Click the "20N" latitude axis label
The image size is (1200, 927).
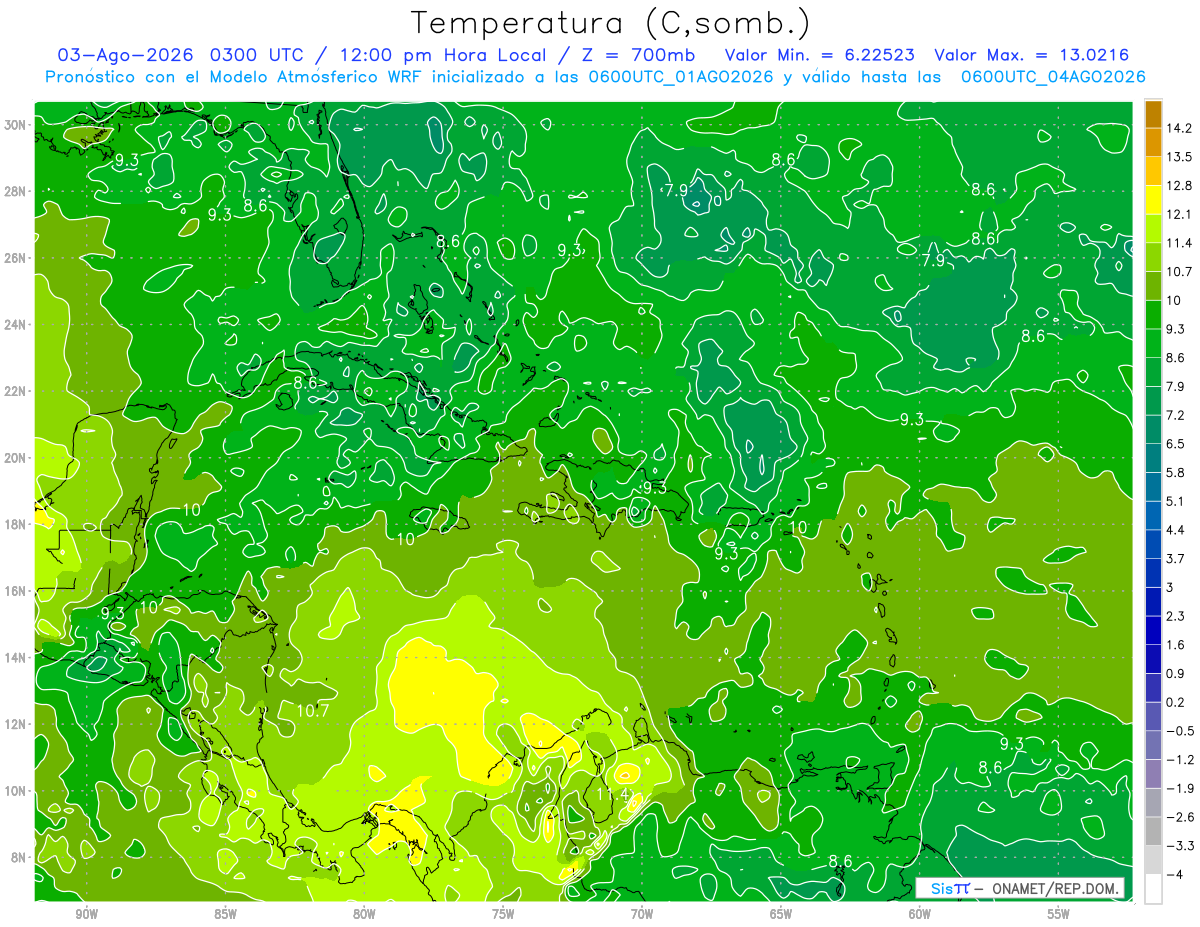click(x=16, y=457)
